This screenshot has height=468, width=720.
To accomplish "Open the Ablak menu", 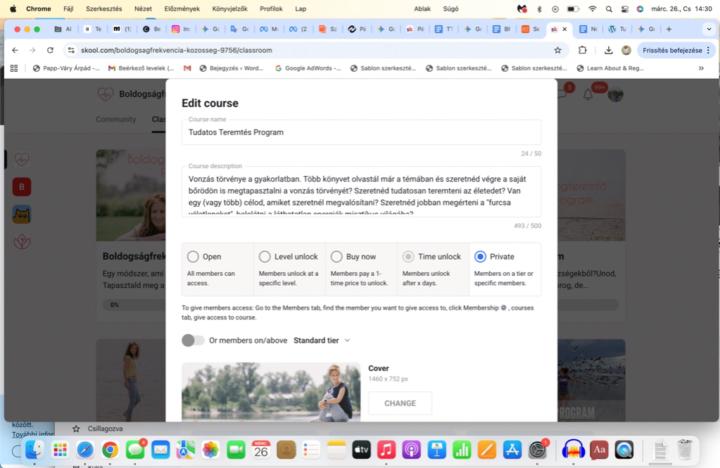I will pyautogui.click(x=422, y=9).
